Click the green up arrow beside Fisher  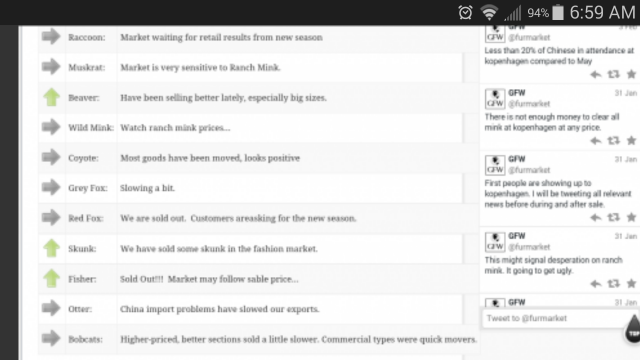pos(51,279)
